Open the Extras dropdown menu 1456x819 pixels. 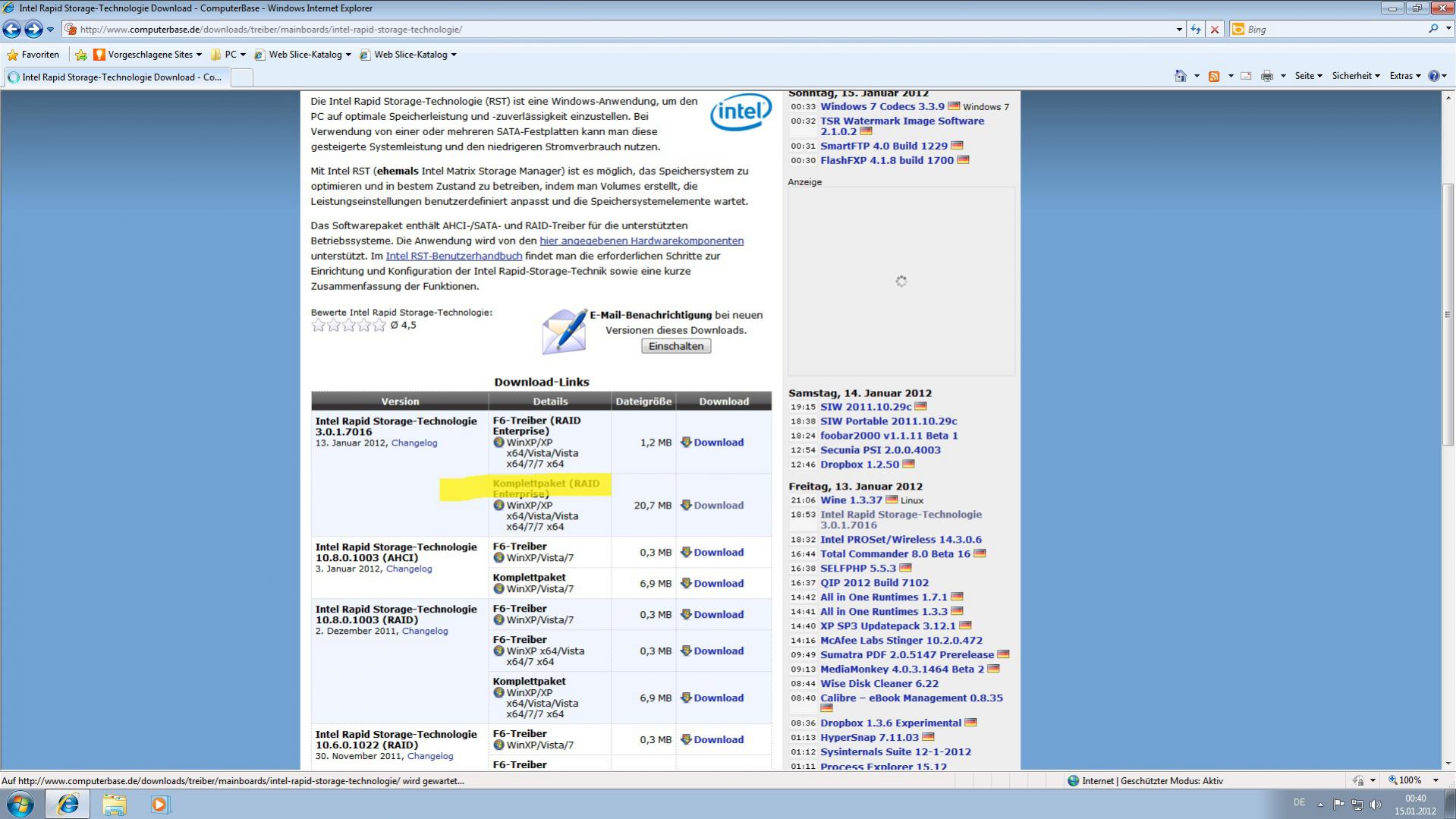coord(1404,76)
